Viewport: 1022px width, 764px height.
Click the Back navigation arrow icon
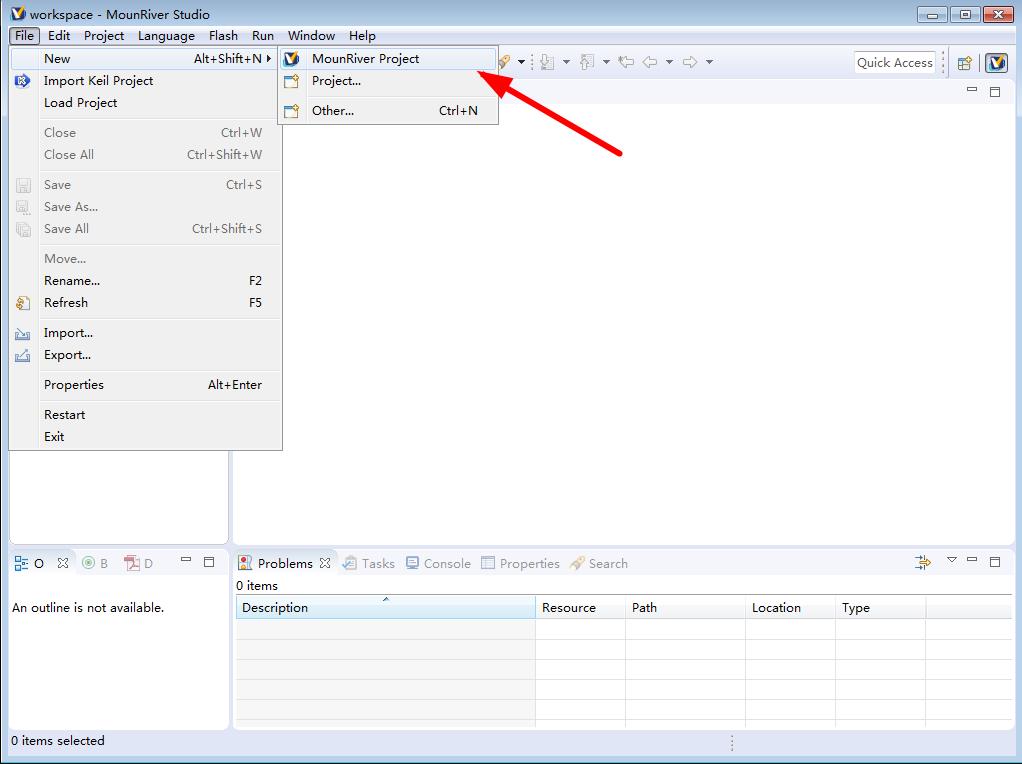click(650, 62)
